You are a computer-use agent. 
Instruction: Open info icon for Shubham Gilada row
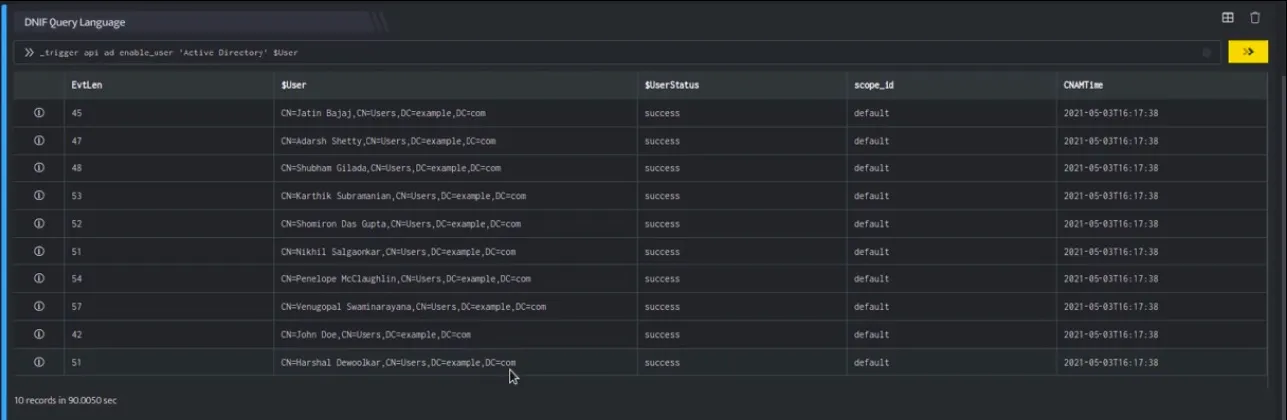coord(39,168)
